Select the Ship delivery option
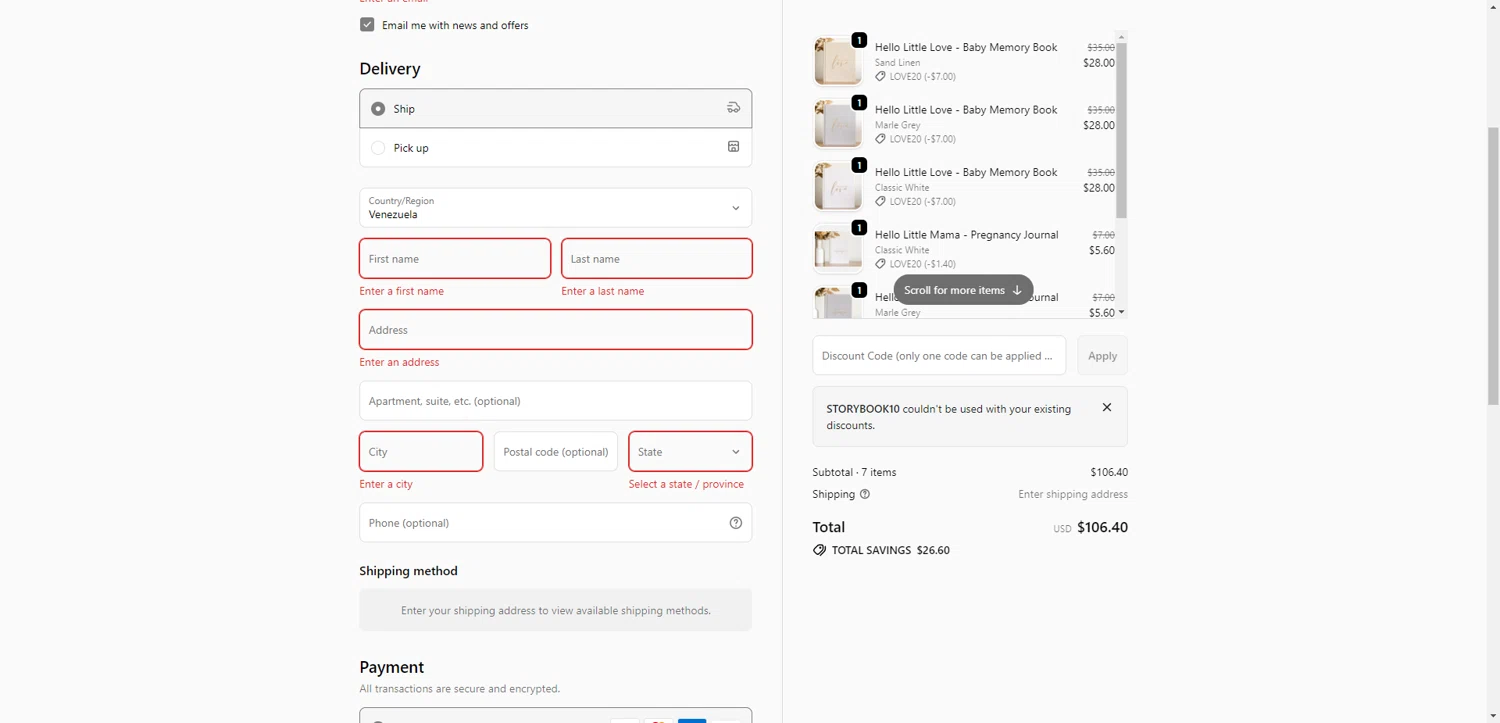The height and width of the screenshot is (723, 1500). click(378, 109)
